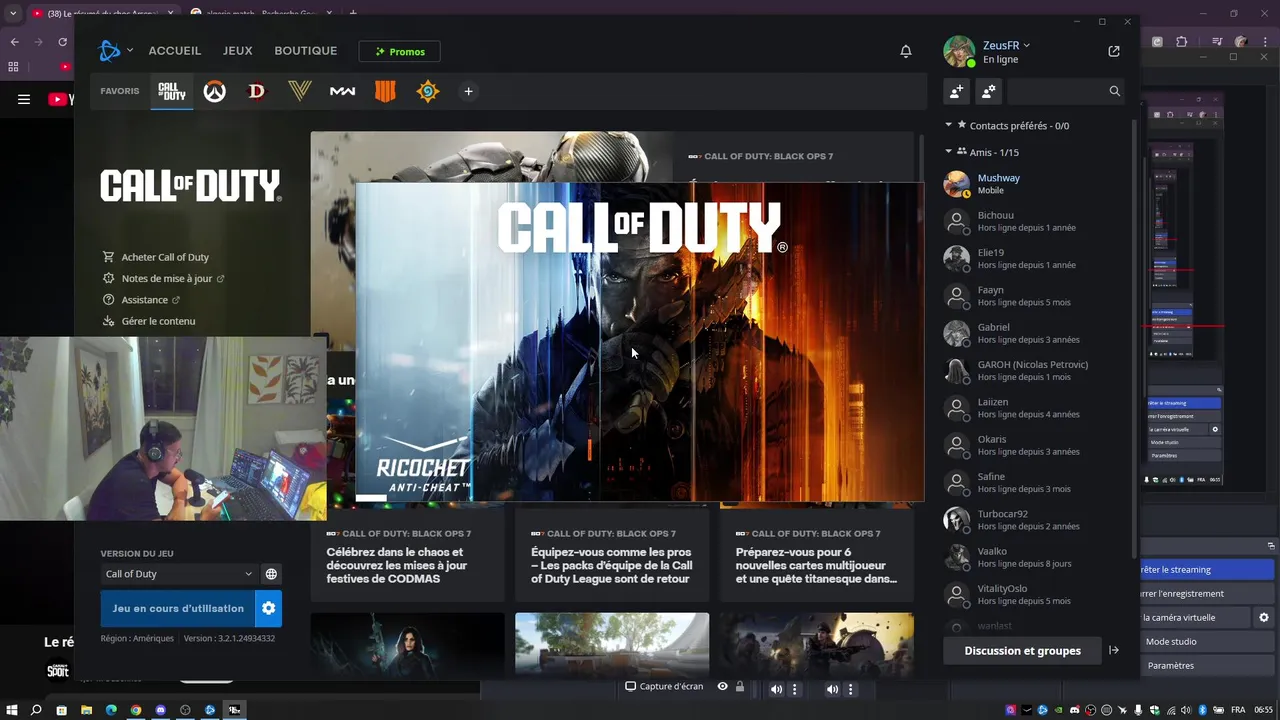The height and width of the screenshot is (720, 1280).
Task: Open the BOUTIQUE tab
Action: tap(306, 51)
